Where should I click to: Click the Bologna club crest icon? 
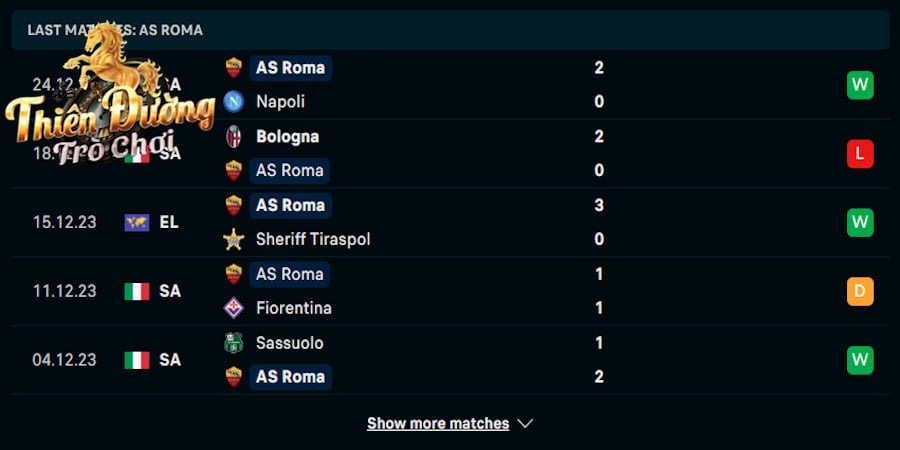pos(234,137)
